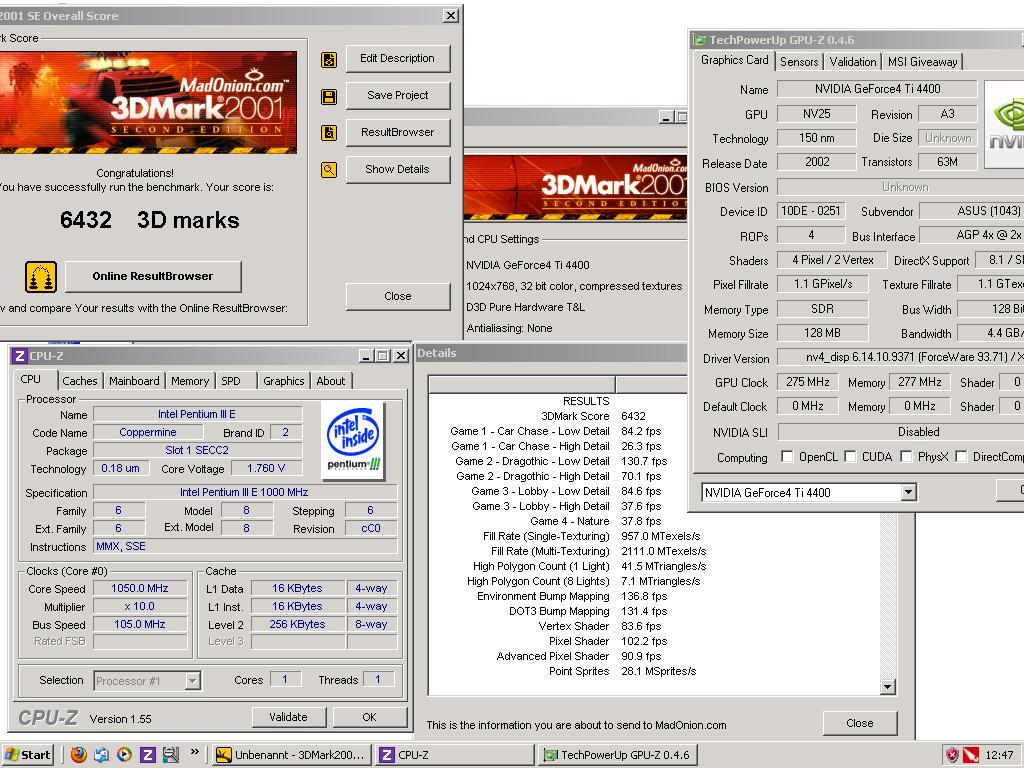
Task: Click the Driver Version field in GPU-Z
Action: click(901, 357)
